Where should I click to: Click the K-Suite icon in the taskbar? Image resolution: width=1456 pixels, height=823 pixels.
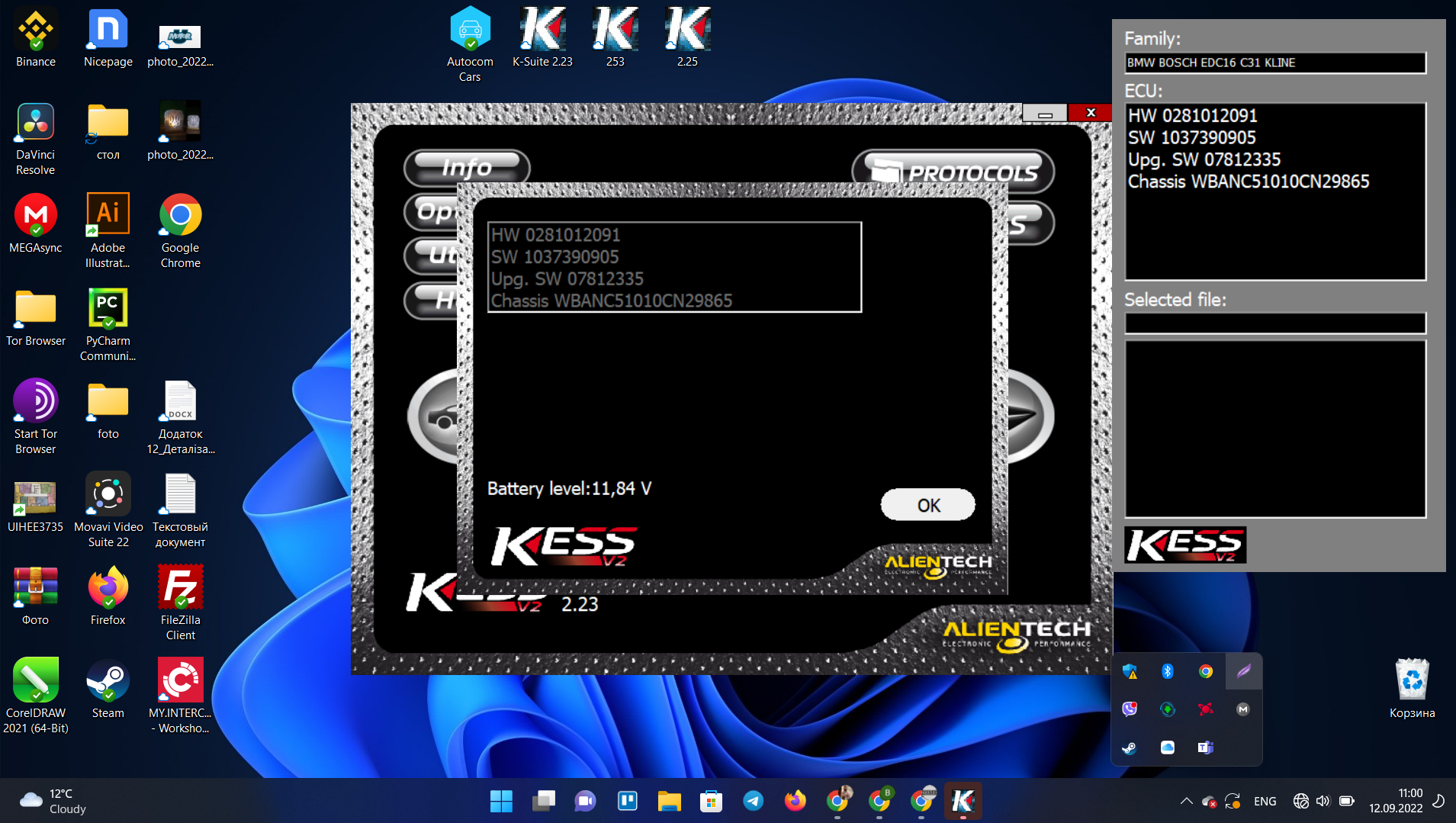(963, 801)
